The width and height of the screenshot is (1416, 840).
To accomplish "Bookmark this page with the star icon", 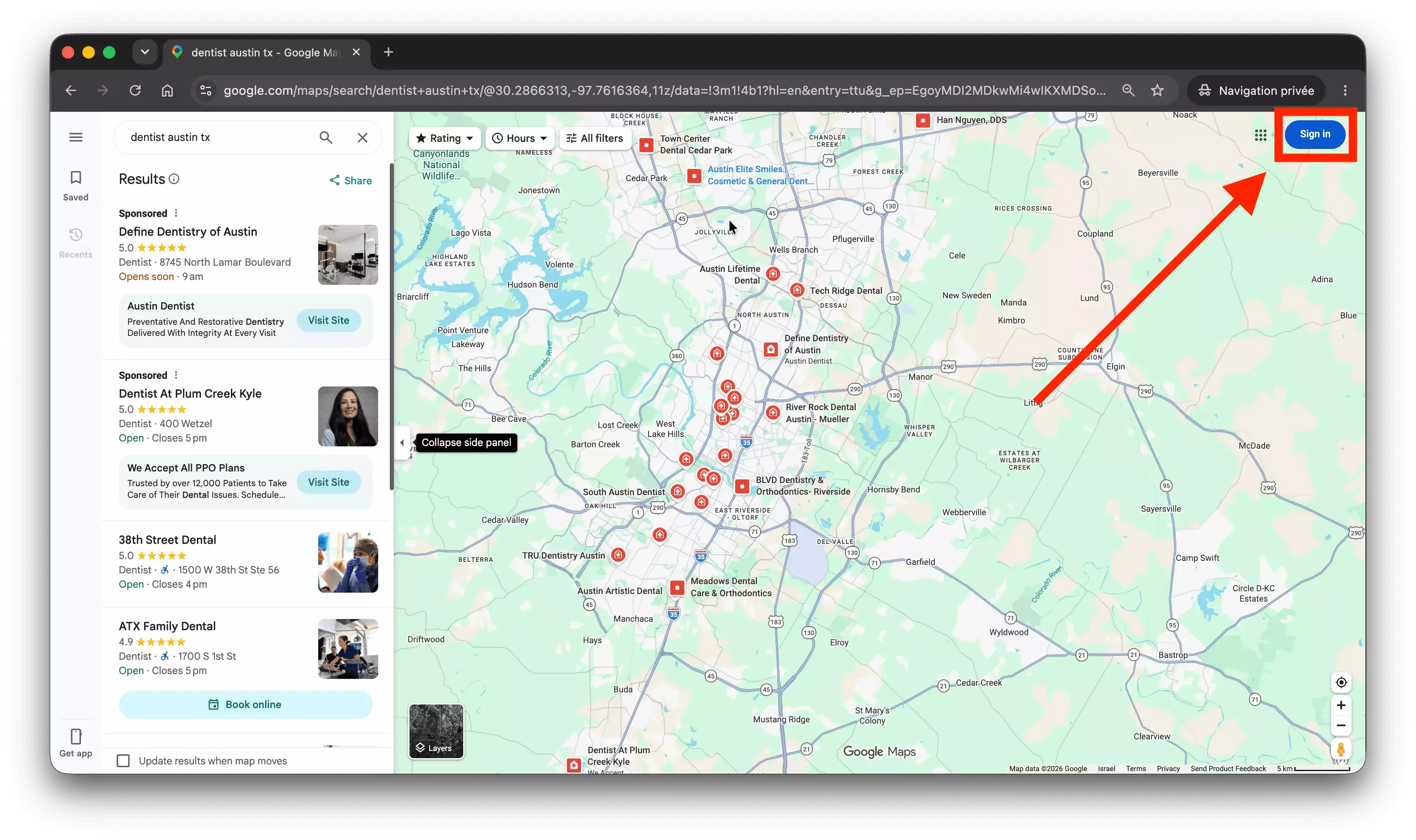I will click(x=1157, y=90).
